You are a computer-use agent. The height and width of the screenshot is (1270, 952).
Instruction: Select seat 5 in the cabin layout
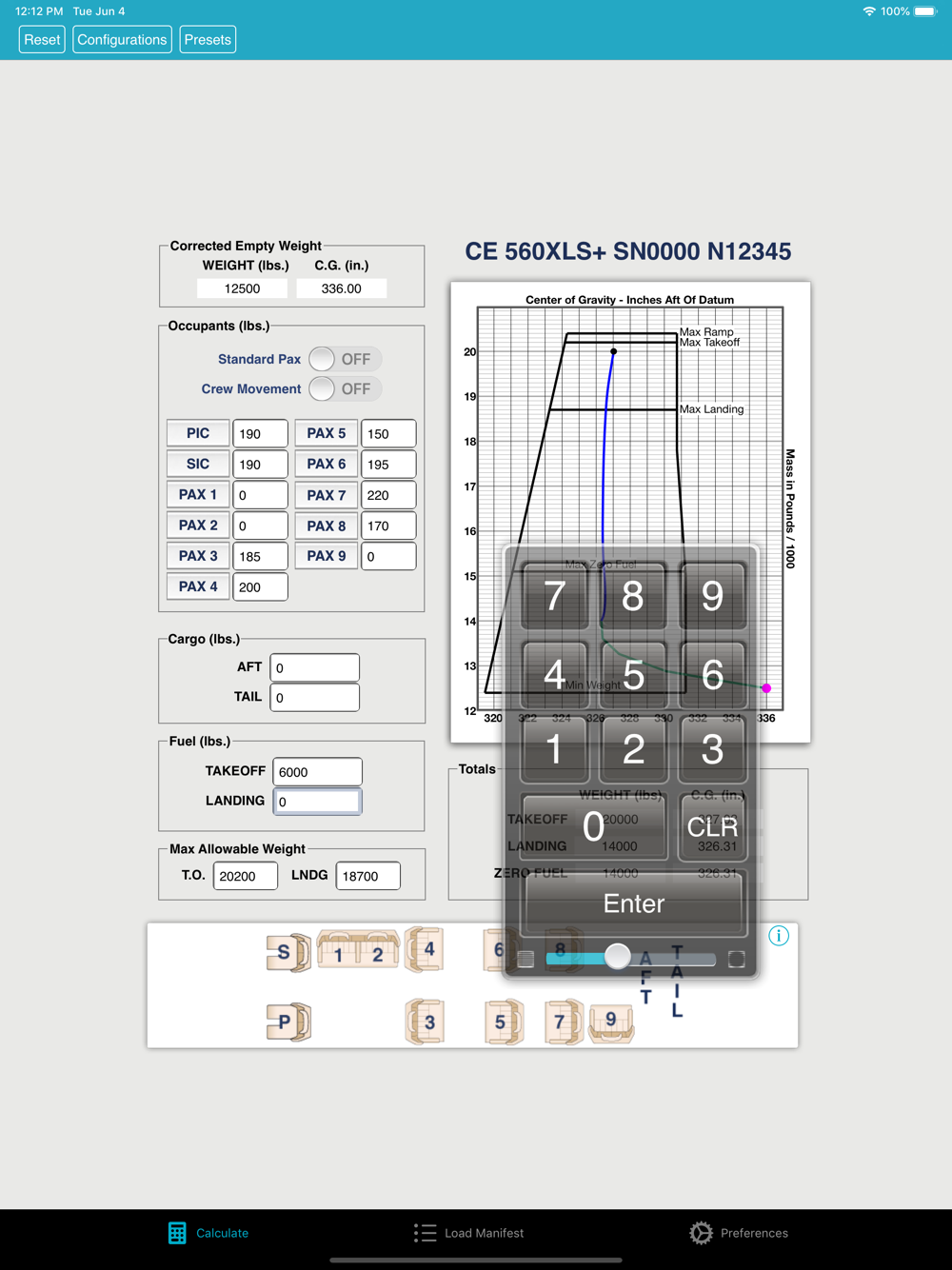503,1022
